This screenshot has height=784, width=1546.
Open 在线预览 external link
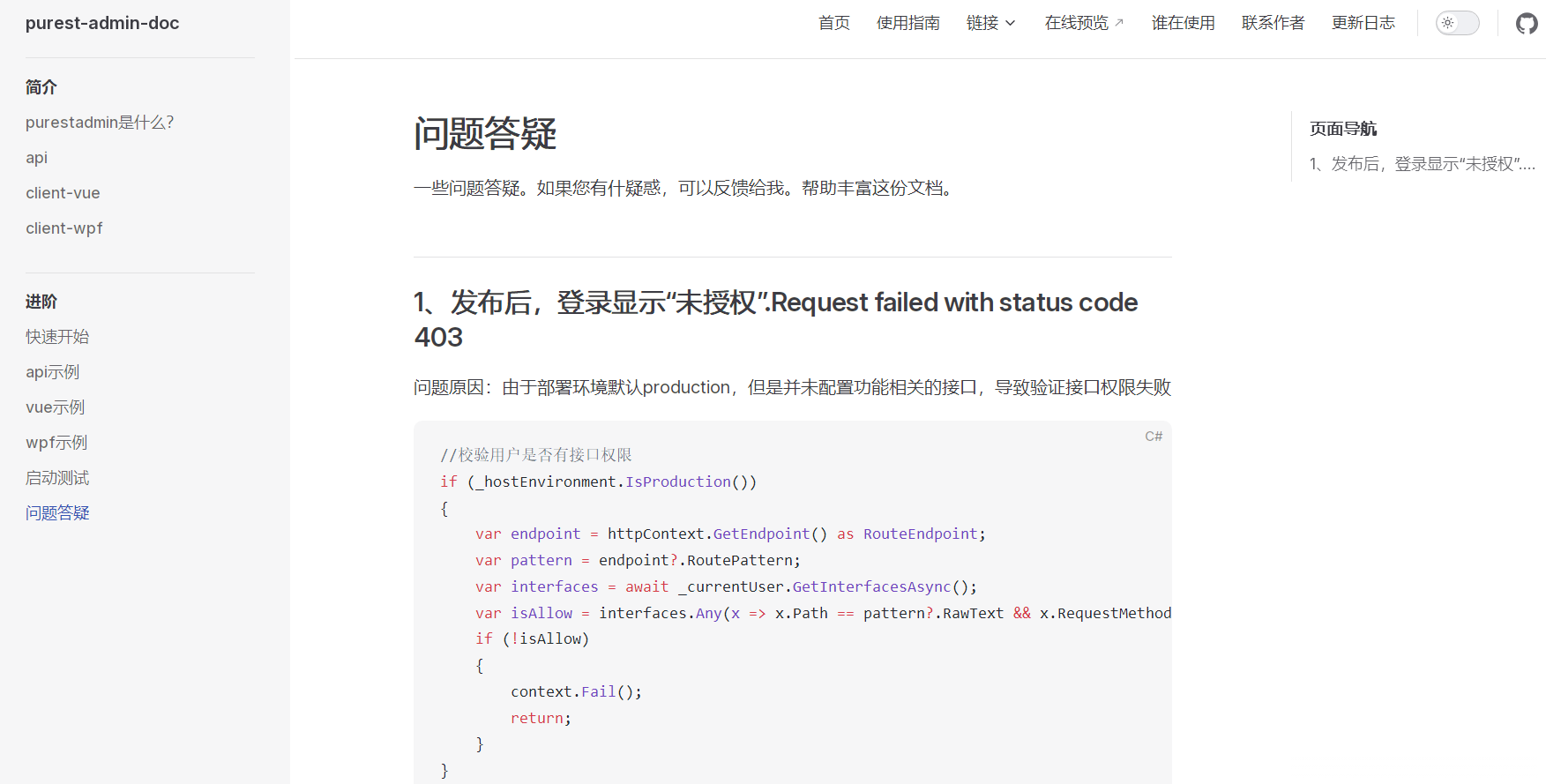(x=1085, y=23)
